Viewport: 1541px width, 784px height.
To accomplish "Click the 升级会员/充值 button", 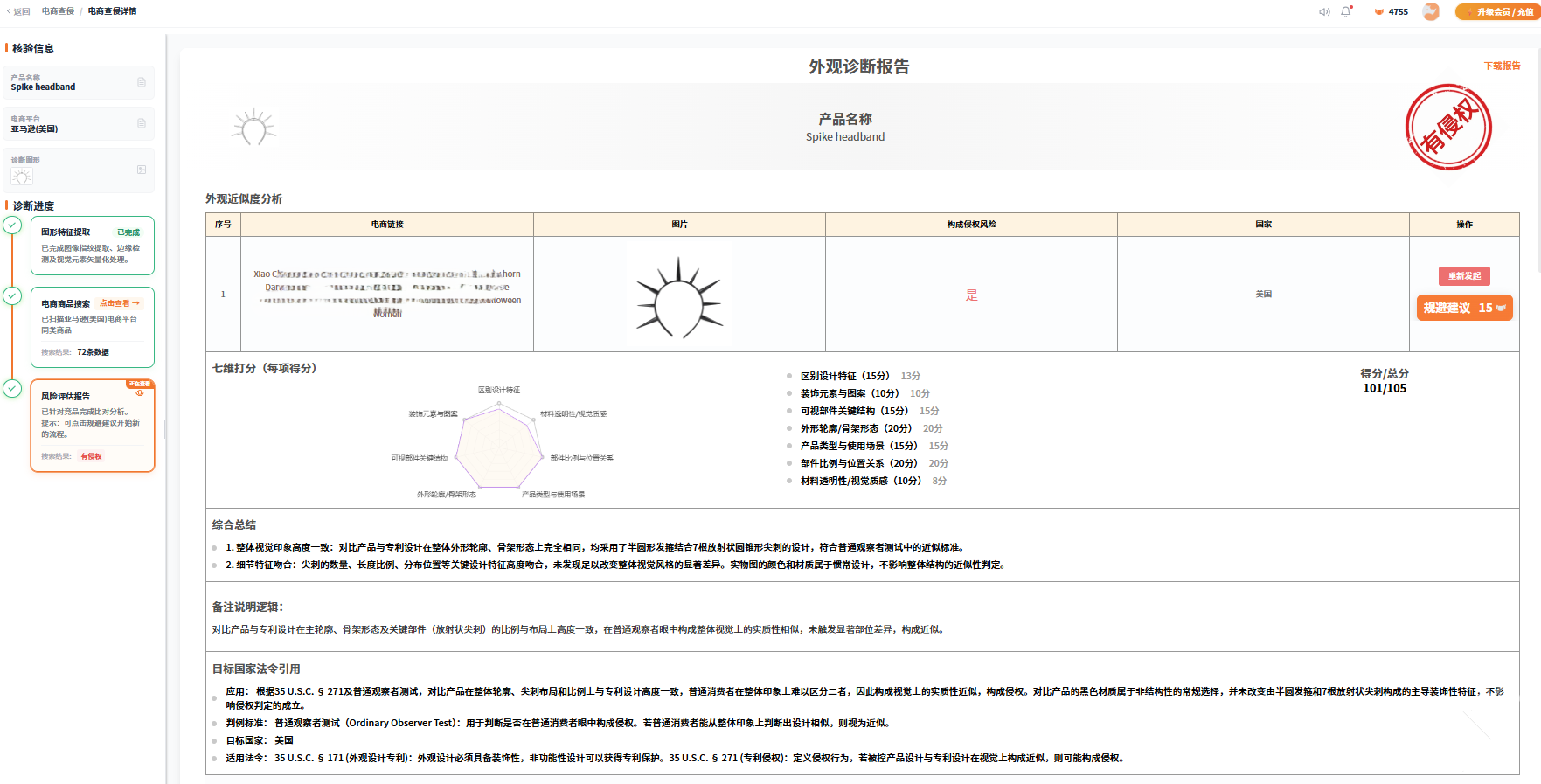I will 1498,11.
